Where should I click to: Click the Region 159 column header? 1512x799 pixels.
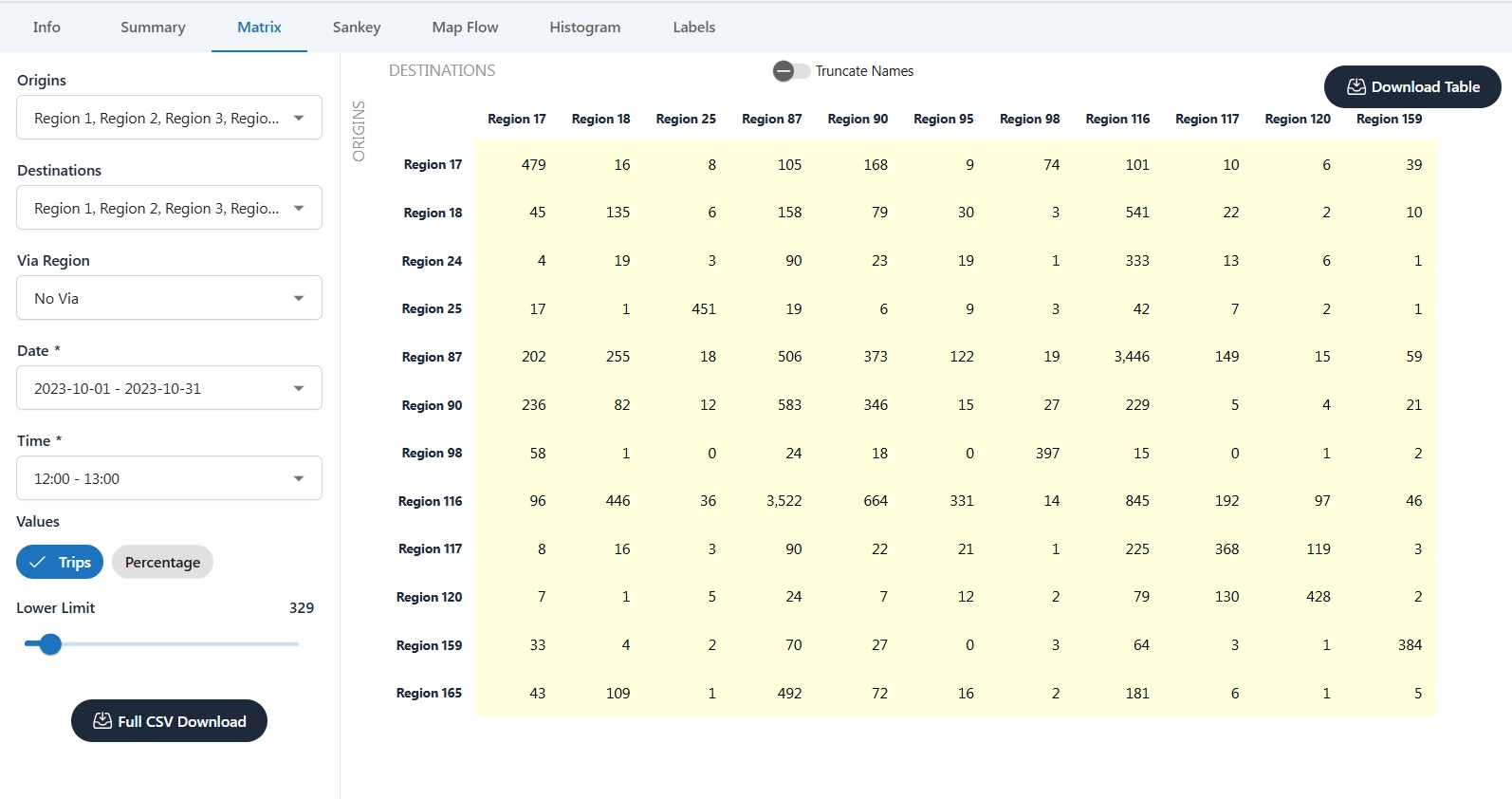click(x=1389, y=119)
